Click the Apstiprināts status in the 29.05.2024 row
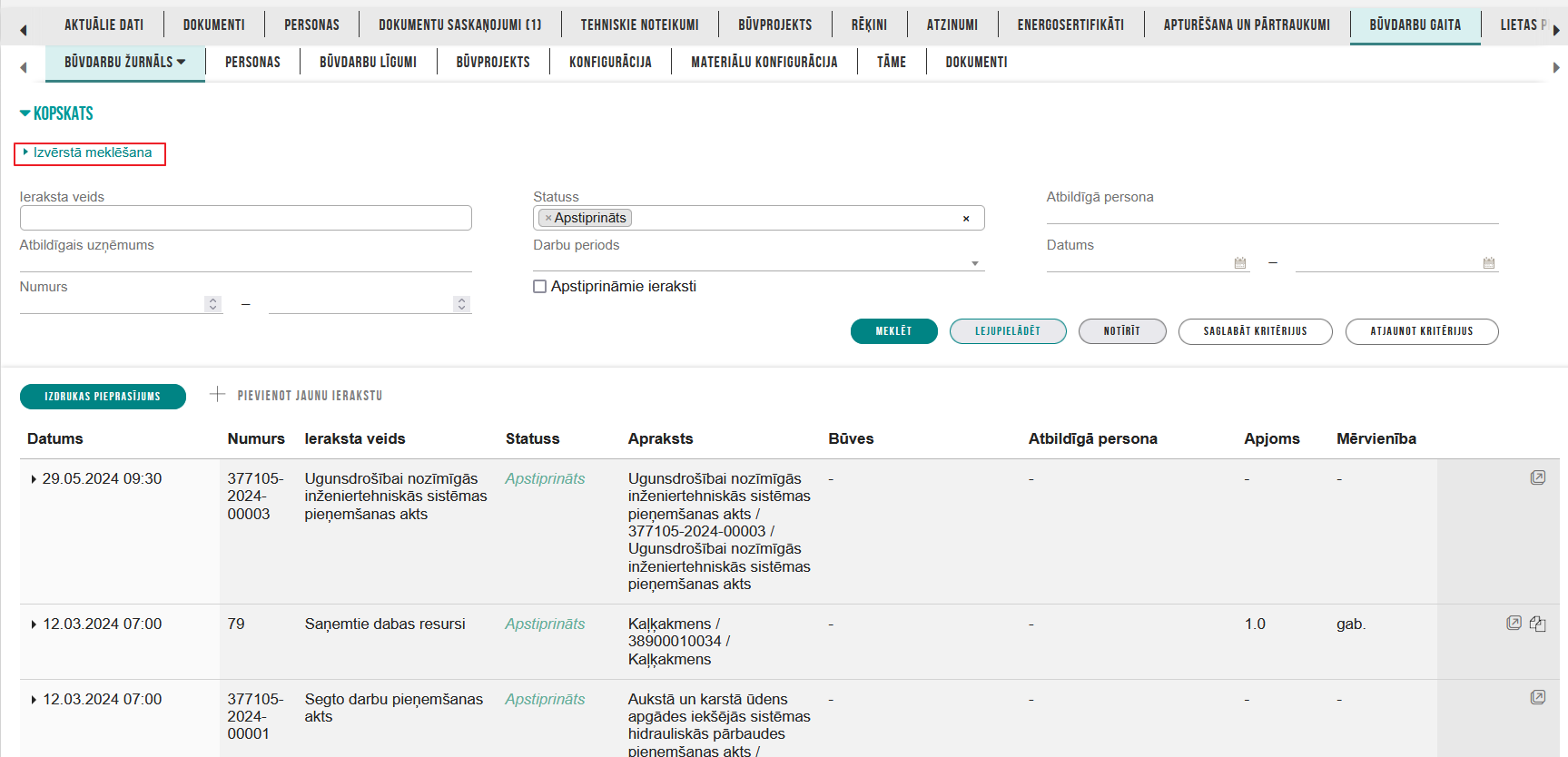The height and width of the screenshot is (757, 1568). (x=545, y=478)
